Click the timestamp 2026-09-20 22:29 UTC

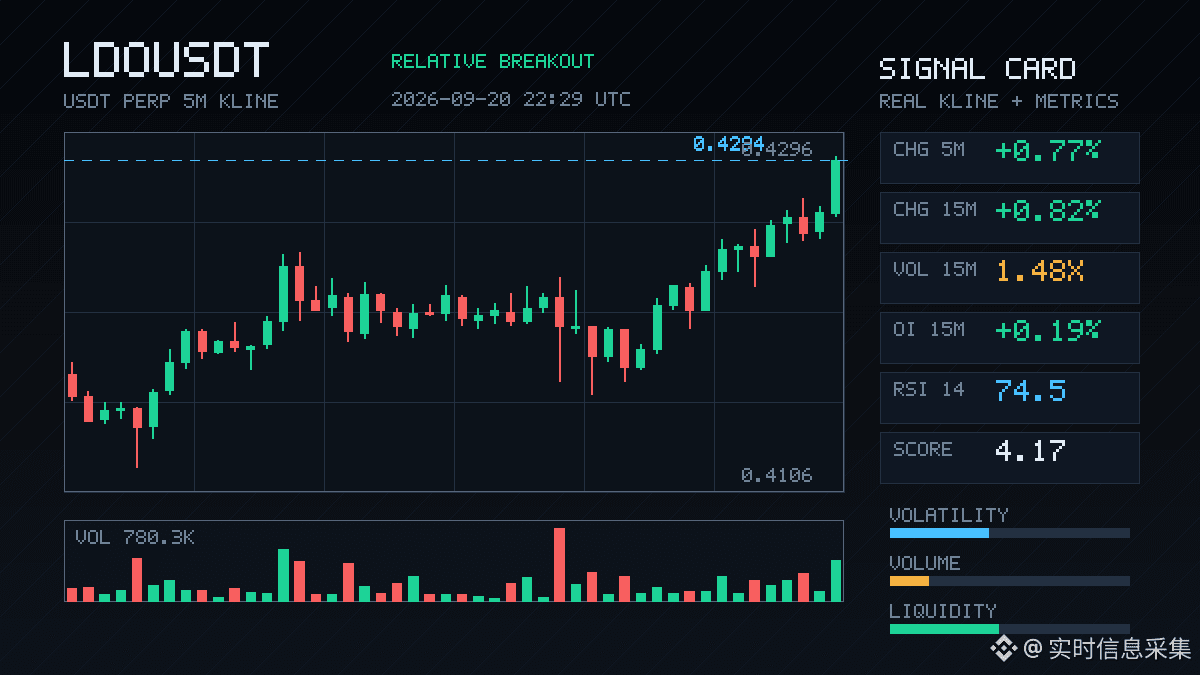point(511,99)
